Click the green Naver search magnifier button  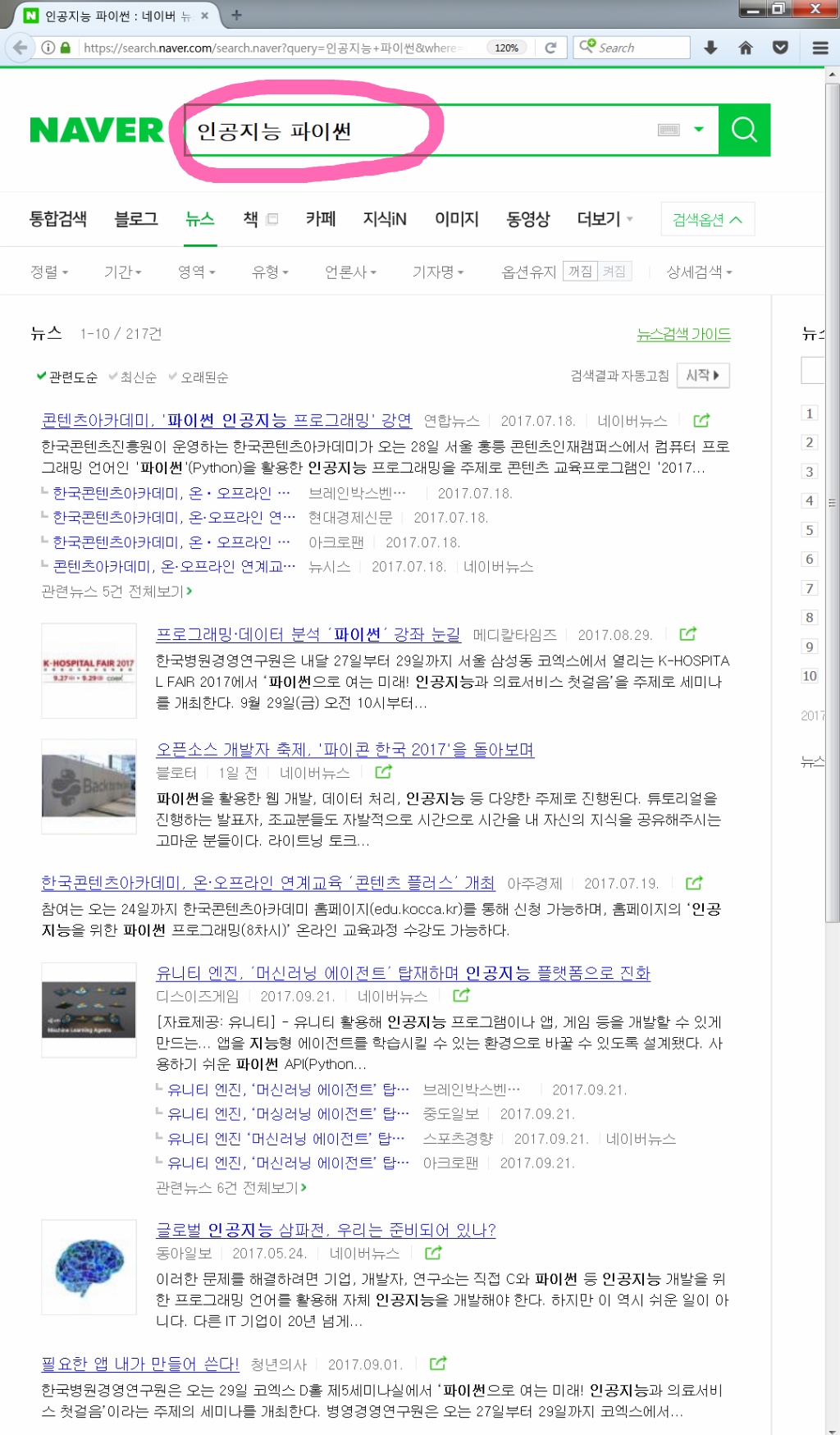pos(744,130)
